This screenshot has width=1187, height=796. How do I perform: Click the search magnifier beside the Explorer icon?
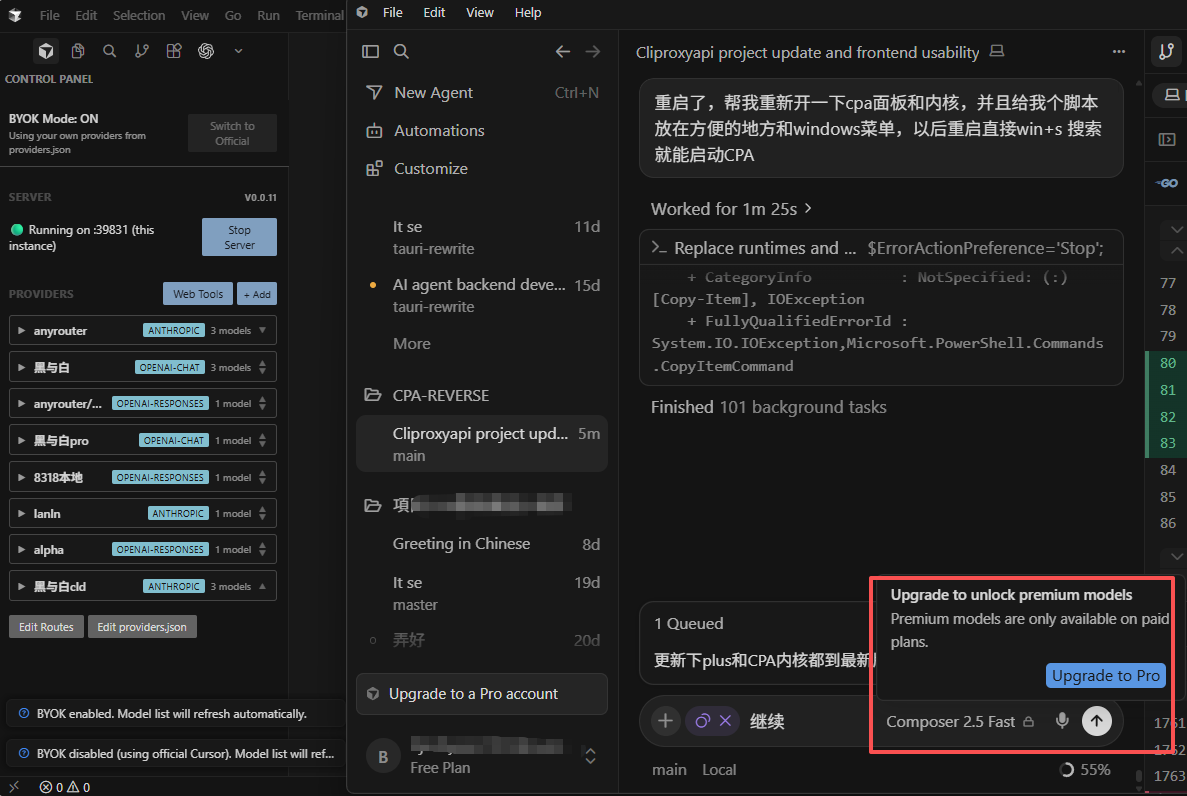[110, 51]
